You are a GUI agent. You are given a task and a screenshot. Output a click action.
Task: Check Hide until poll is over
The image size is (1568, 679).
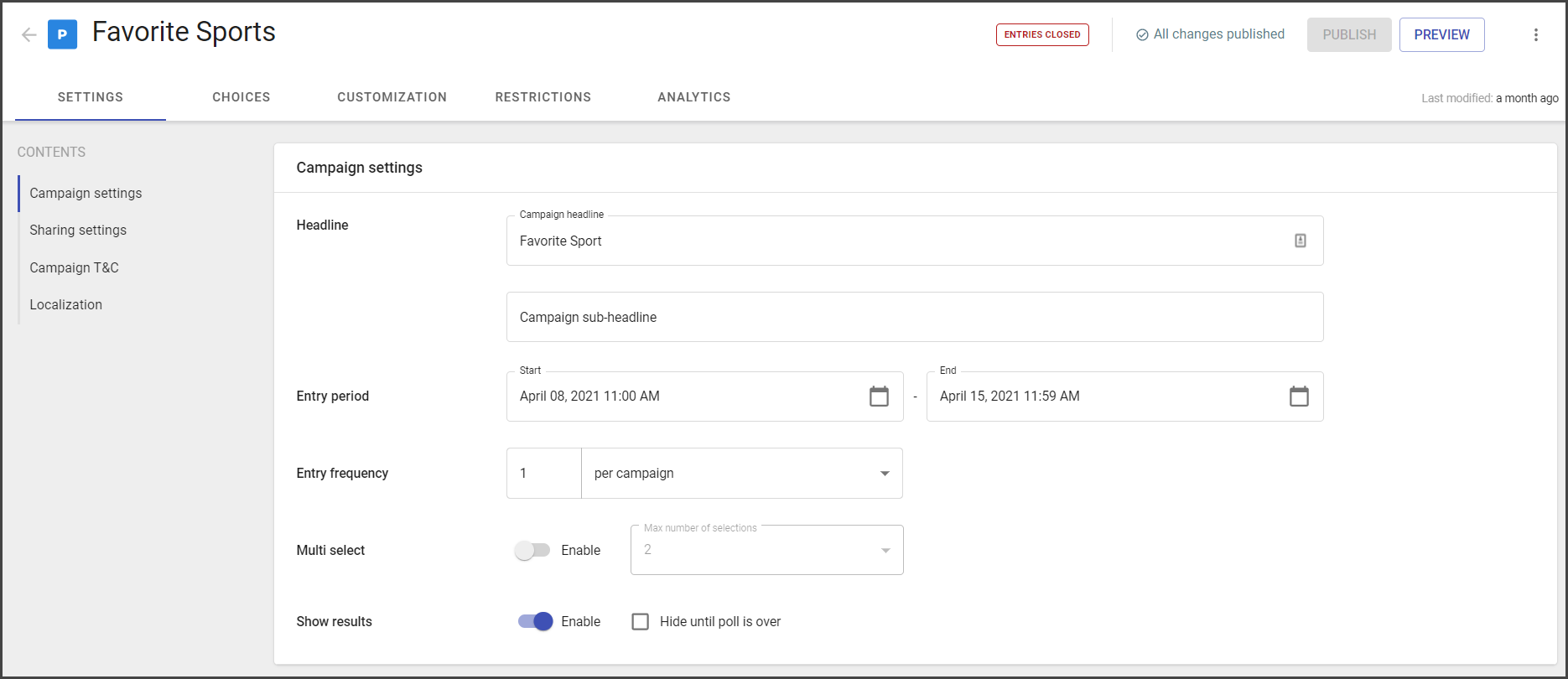641,621
